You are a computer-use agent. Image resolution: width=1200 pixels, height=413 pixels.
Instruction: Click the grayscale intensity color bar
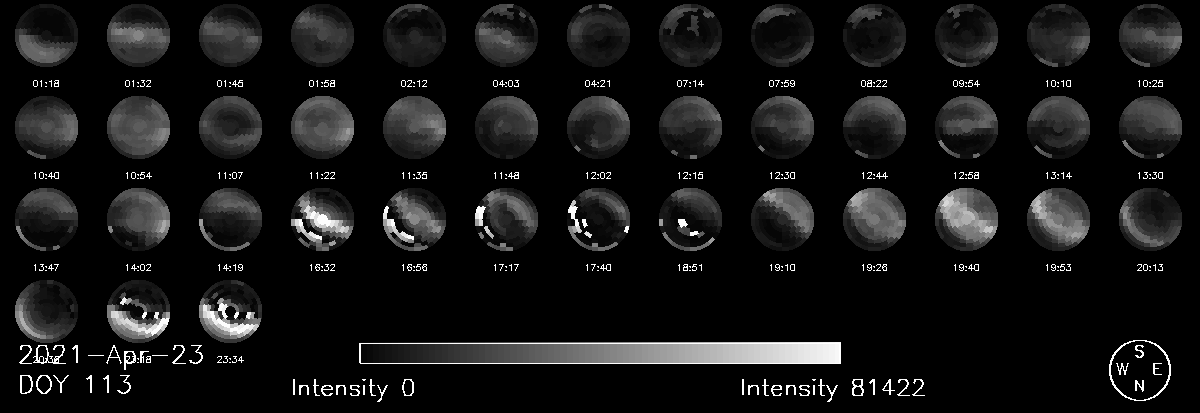[x=599, y=353]
